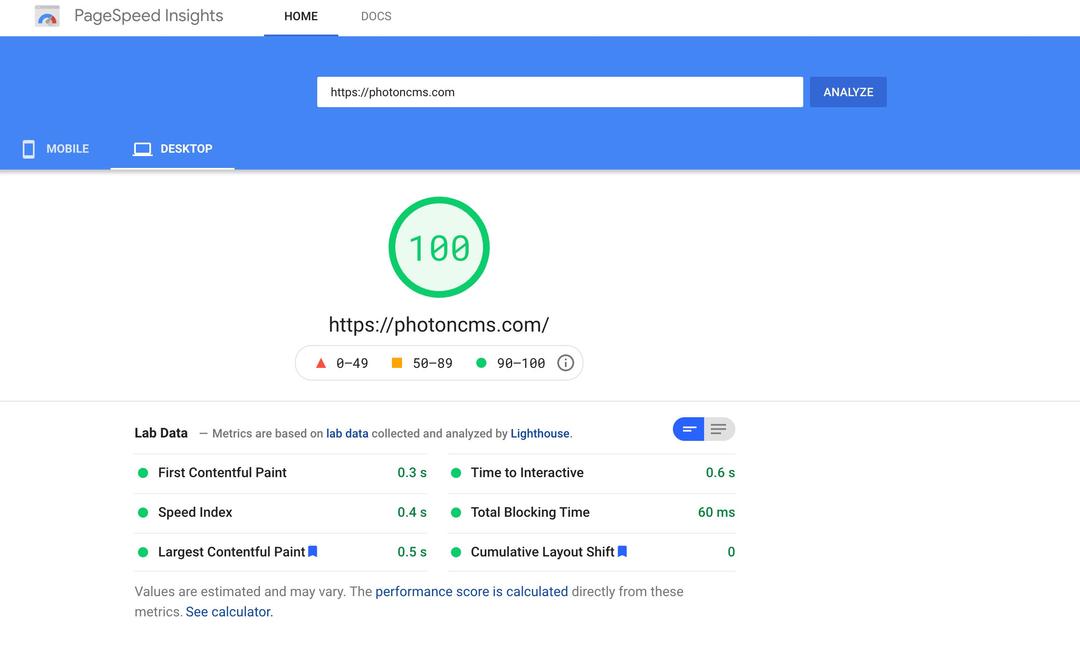Open the HOME tab

click(x=301, y=17)
